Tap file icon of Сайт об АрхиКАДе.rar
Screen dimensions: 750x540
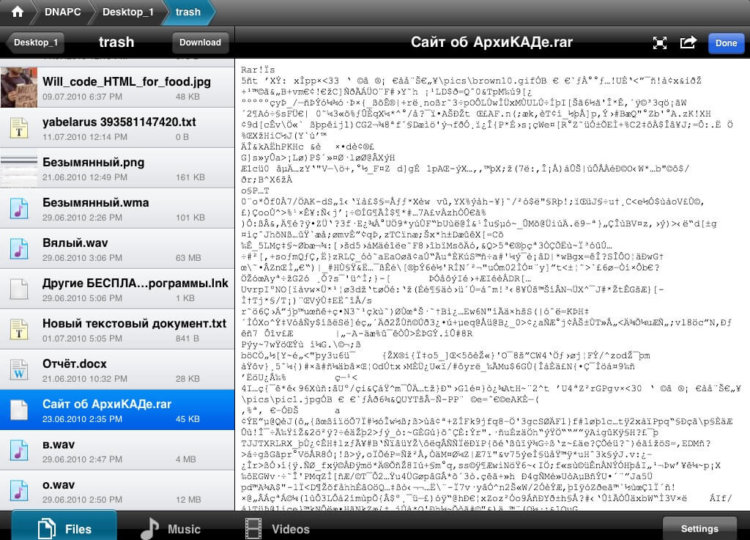(19, 410)
